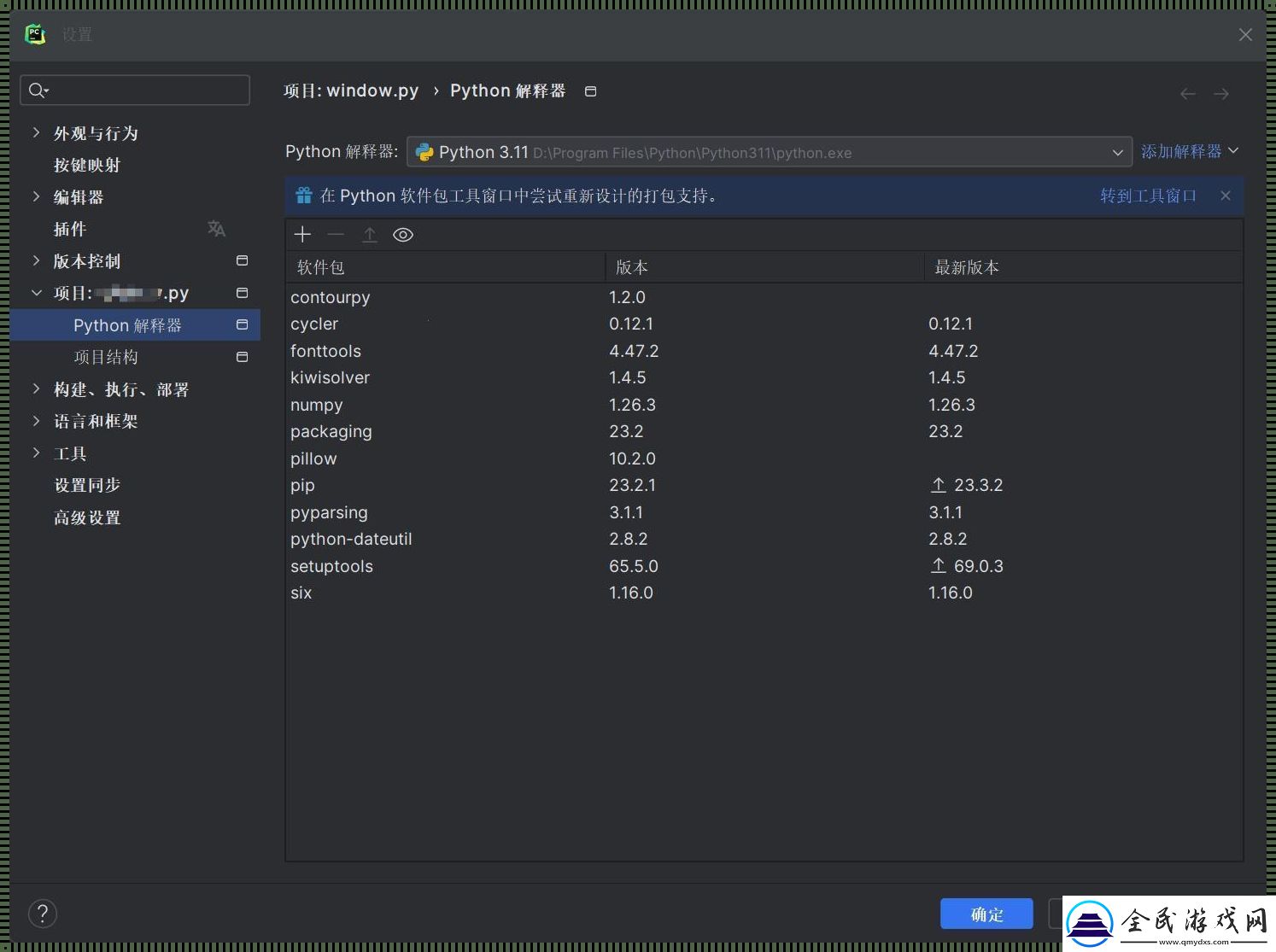
Task: Close the settings dialog window
Action: tap(1245, 34)
